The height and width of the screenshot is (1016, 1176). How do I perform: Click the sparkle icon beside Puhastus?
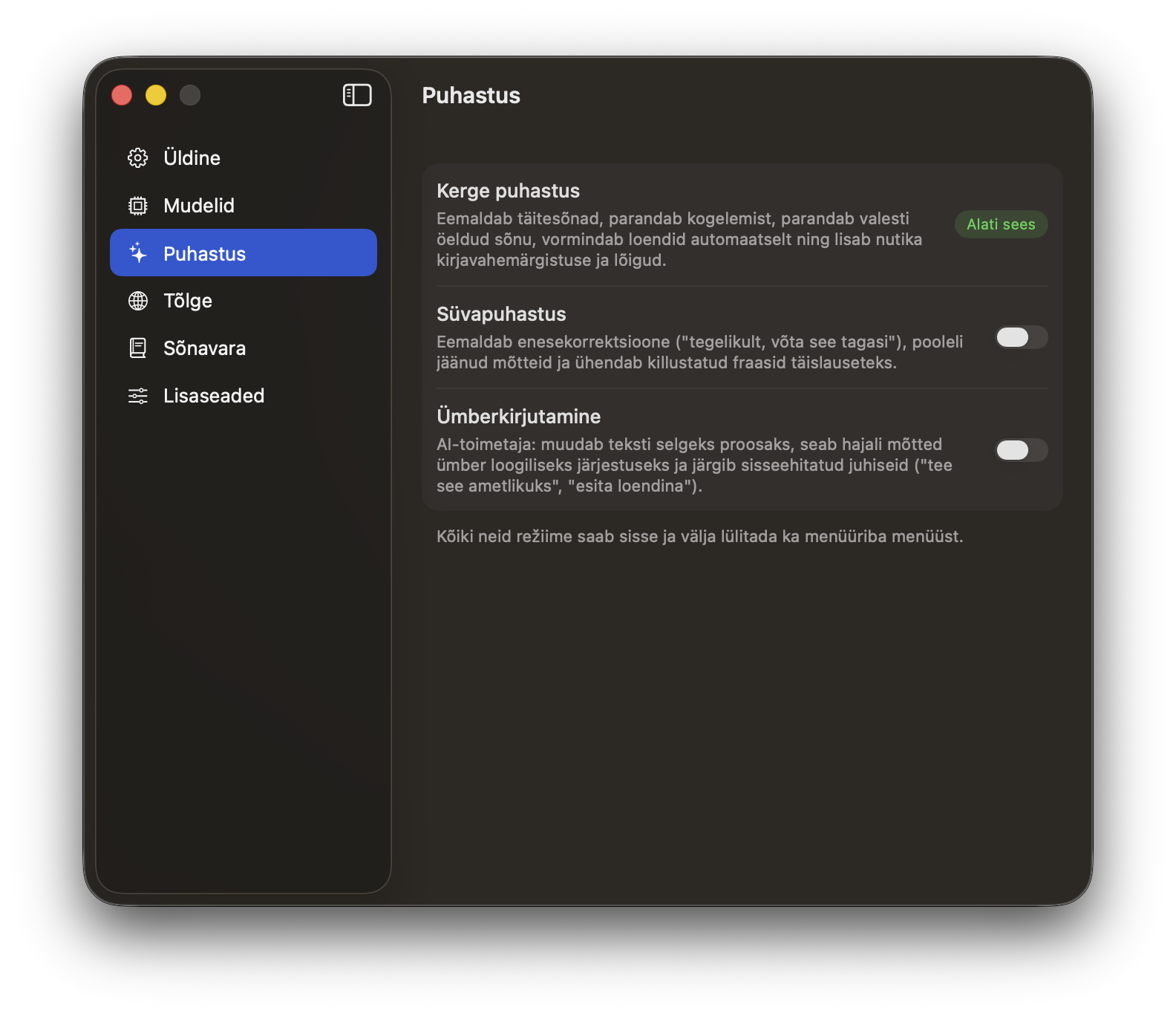(x=138, y=253)
